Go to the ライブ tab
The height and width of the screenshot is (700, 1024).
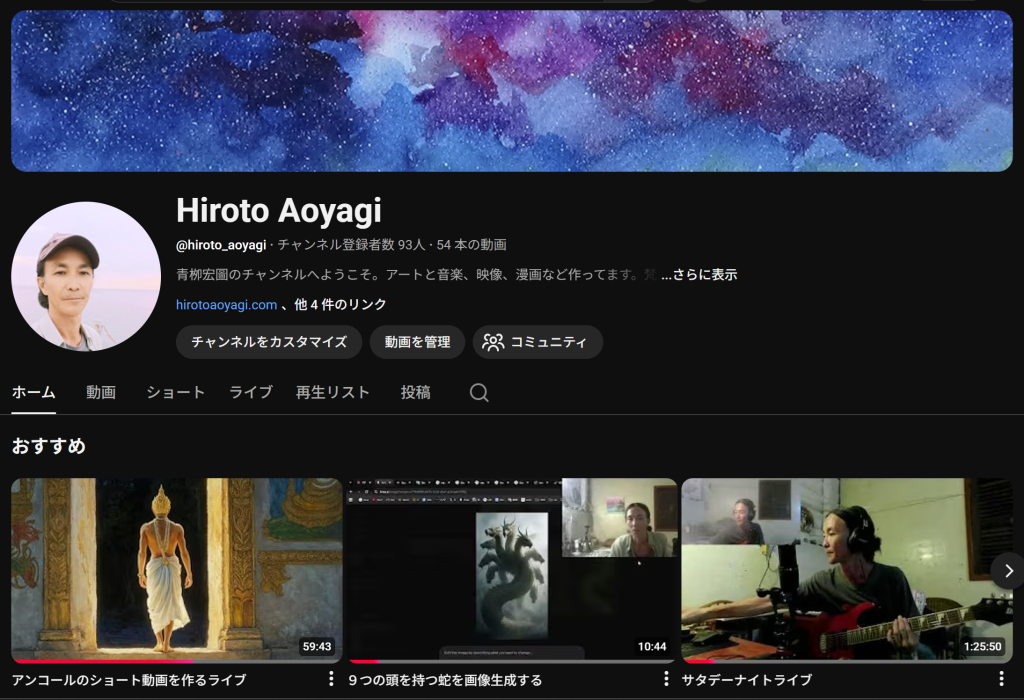tap(251, 393)
